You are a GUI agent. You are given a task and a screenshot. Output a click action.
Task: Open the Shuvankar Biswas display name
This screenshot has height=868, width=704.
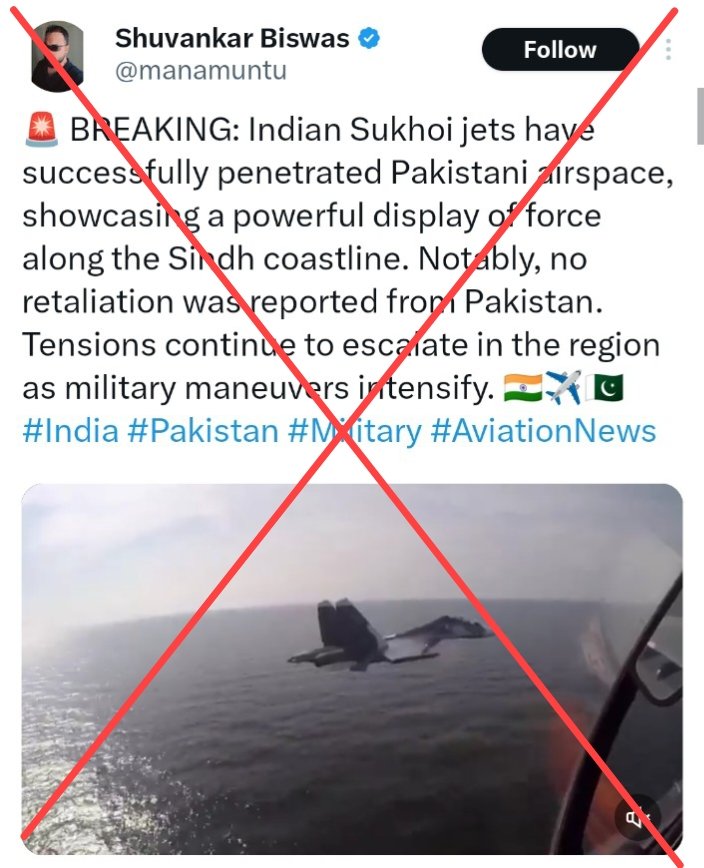click(232, 39)
